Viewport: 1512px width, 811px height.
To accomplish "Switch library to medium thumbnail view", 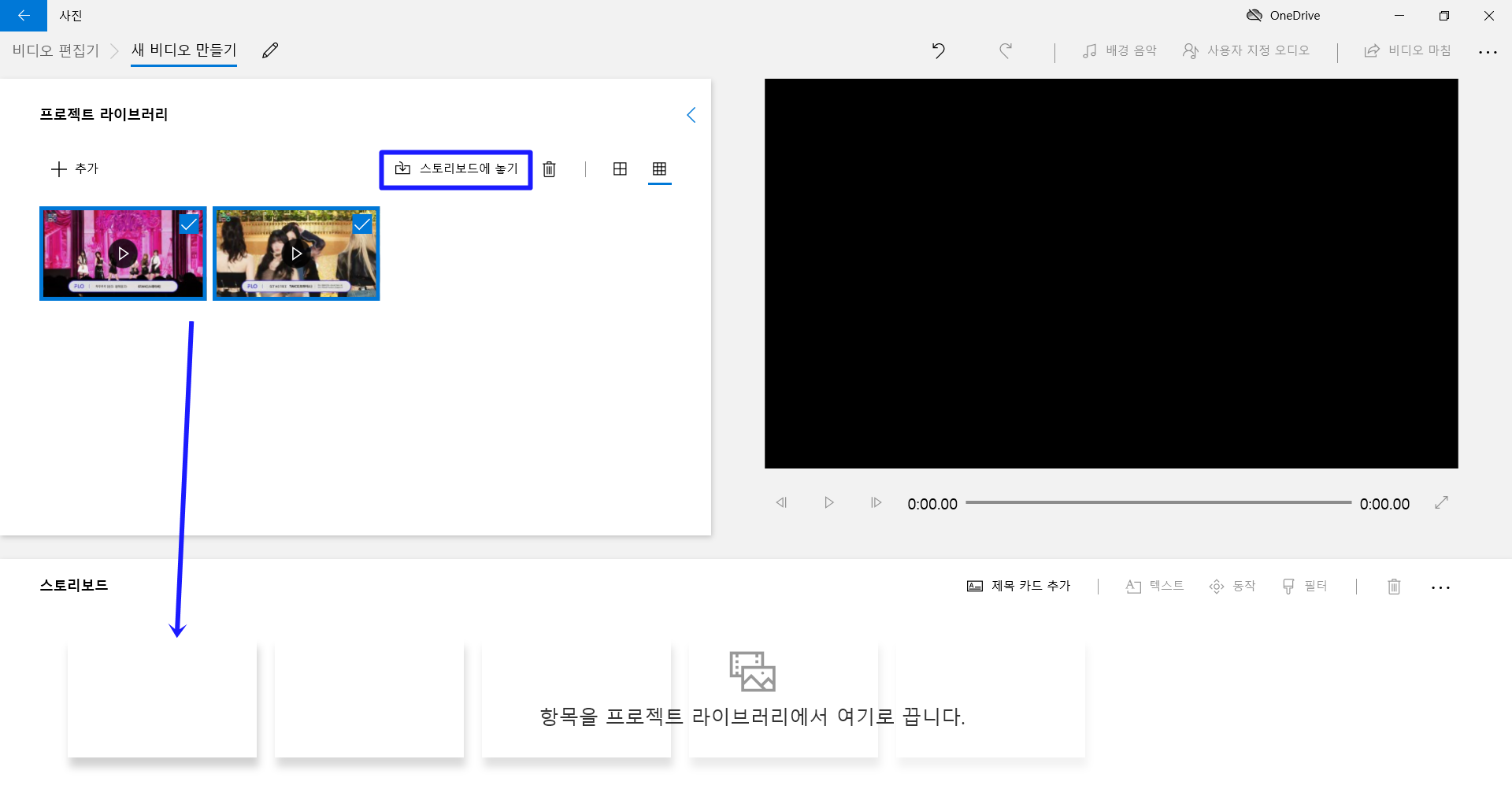I will (x=620, y=168).
